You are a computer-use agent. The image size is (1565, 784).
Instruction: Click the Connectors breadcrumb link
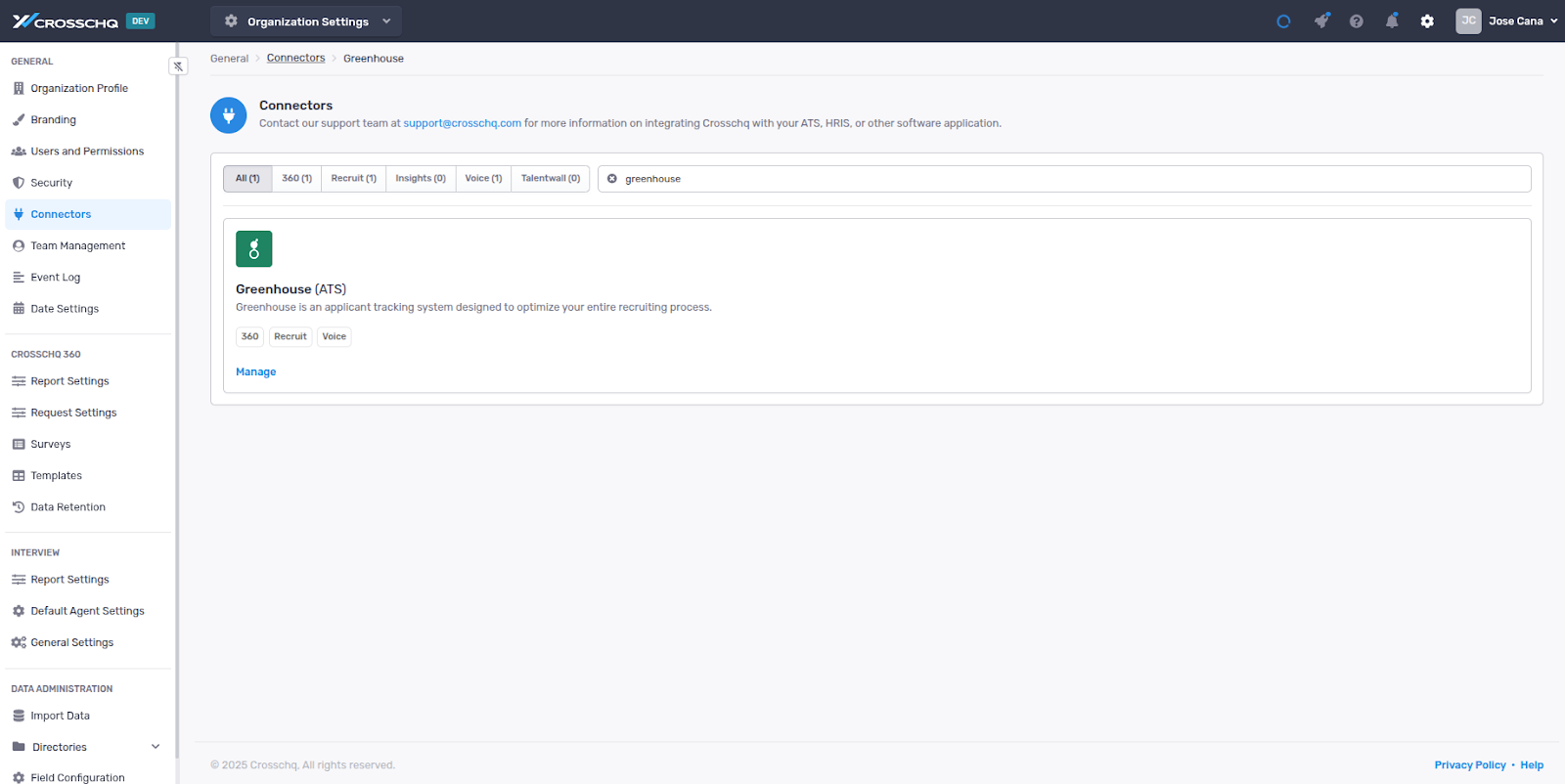(x=295, y=59)
